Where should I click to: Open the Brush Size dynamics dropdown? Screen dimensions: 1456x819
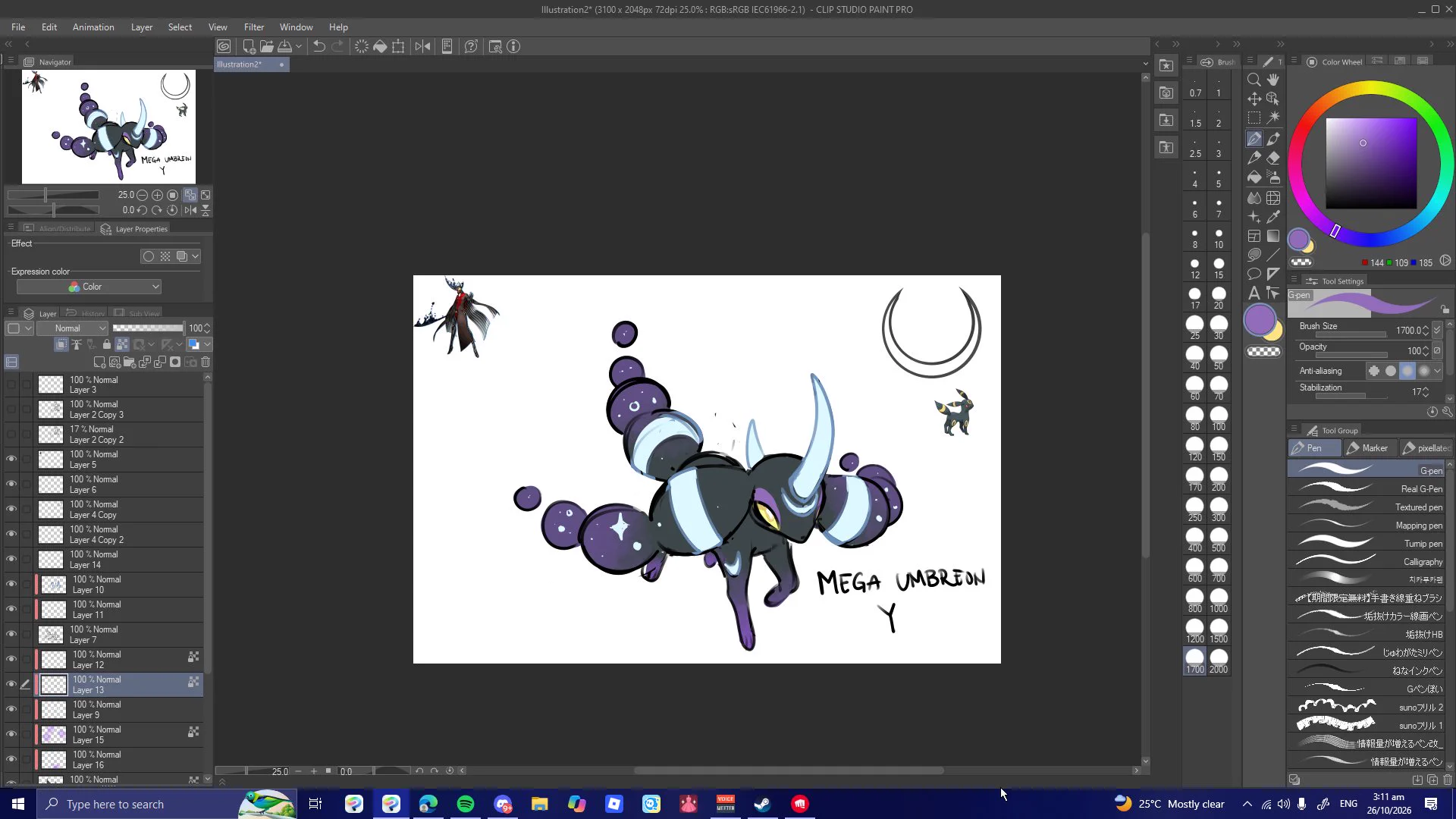1437,331
